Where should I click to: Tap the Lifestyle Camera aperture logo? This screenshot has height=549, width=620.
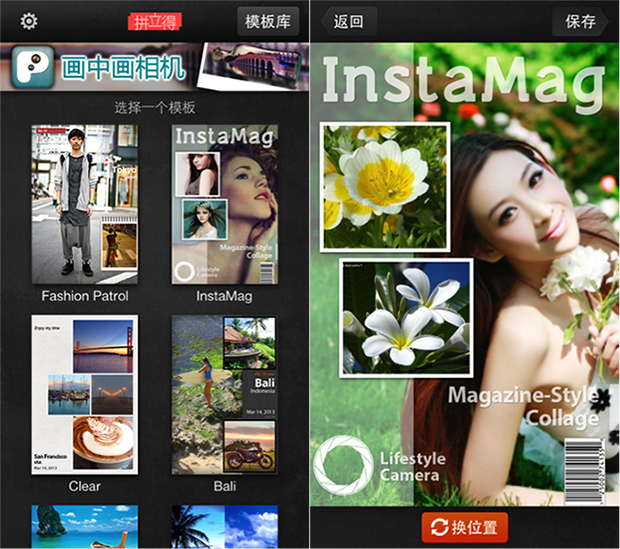point(343,465)
